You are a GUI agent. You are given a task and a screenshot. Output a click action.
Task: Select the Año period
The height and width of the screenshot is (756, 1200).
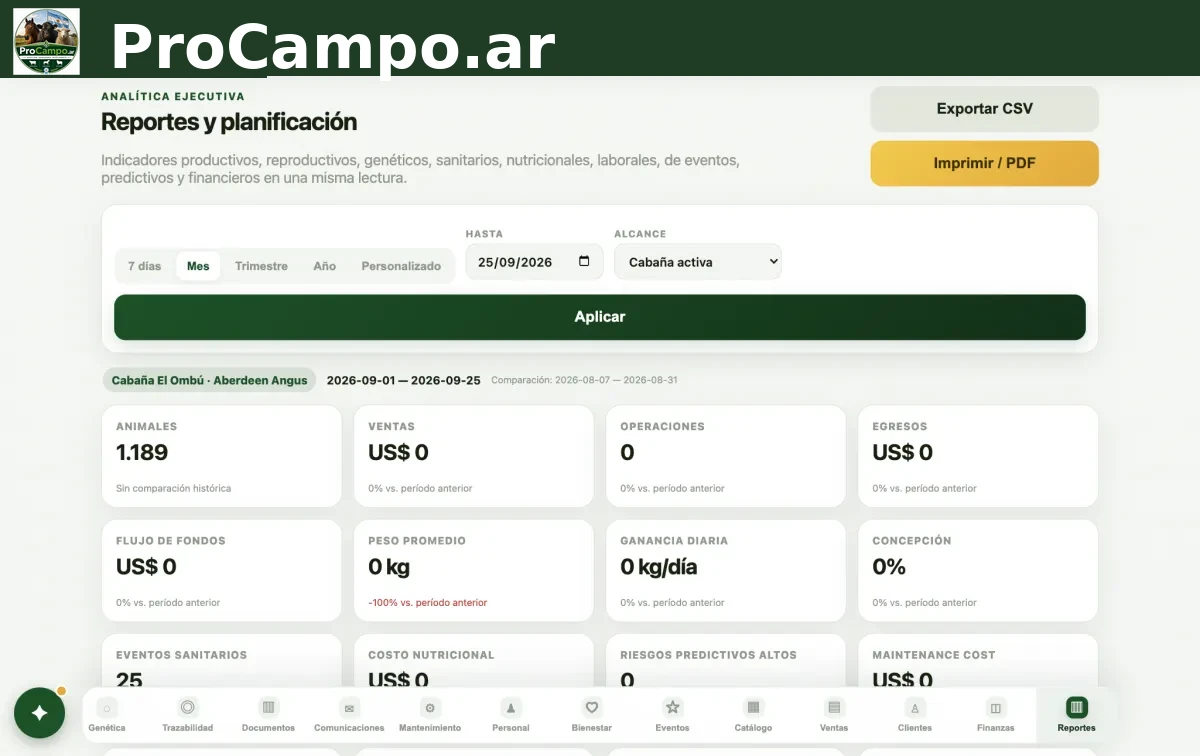[324, 266]
